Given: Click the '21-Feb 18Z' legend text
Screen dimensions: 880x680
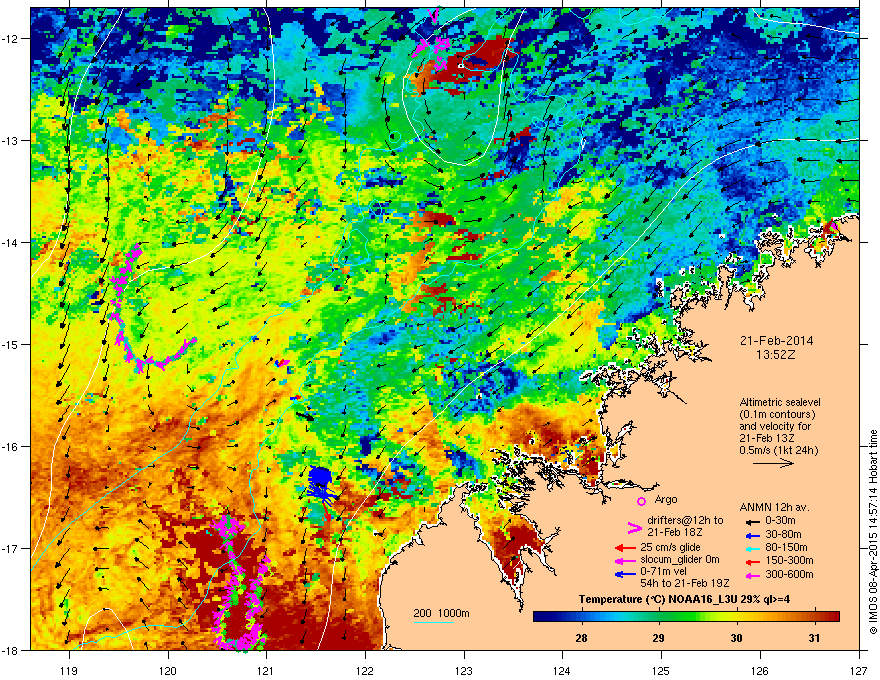Looking at the screenshot, I should [x=674, y=532].
